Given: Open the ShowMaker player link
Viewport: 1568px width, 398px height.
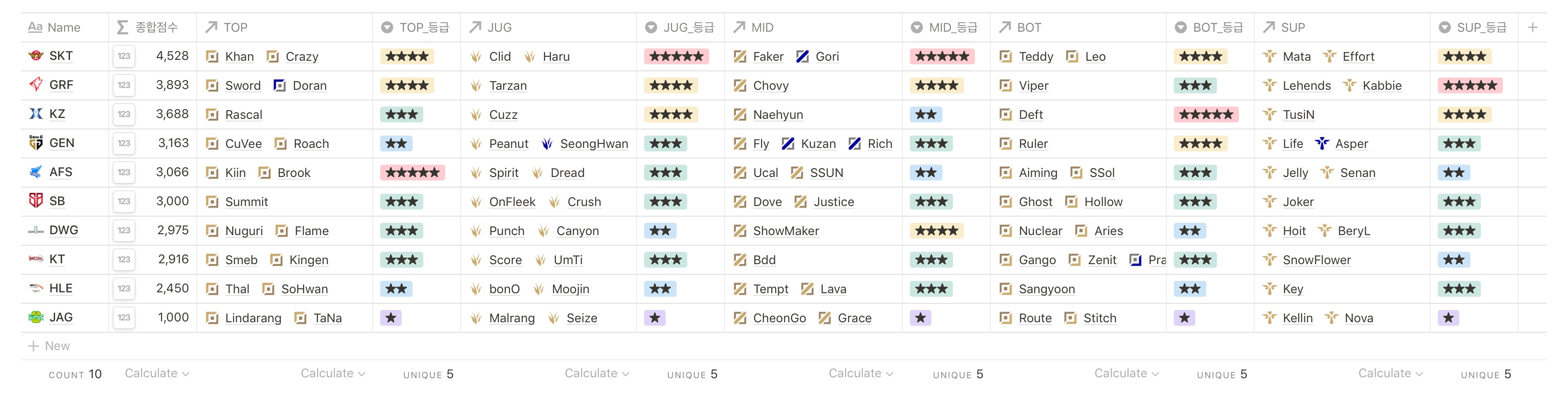Looking at the screenshot, I should click(x=785, y=231).
